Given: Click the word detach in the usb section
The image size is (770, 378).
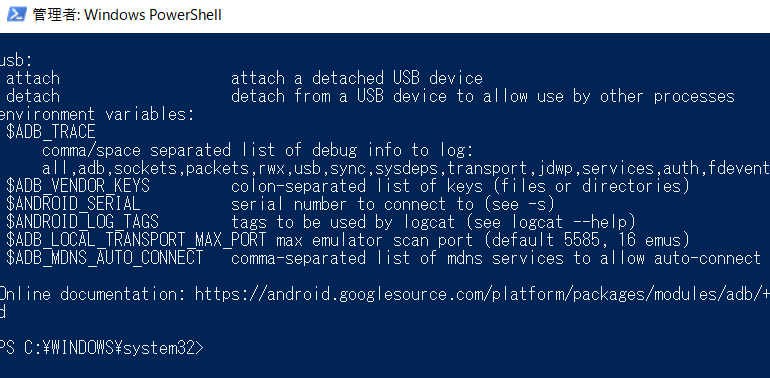Looking at the screenshot, I should (33, 96).
